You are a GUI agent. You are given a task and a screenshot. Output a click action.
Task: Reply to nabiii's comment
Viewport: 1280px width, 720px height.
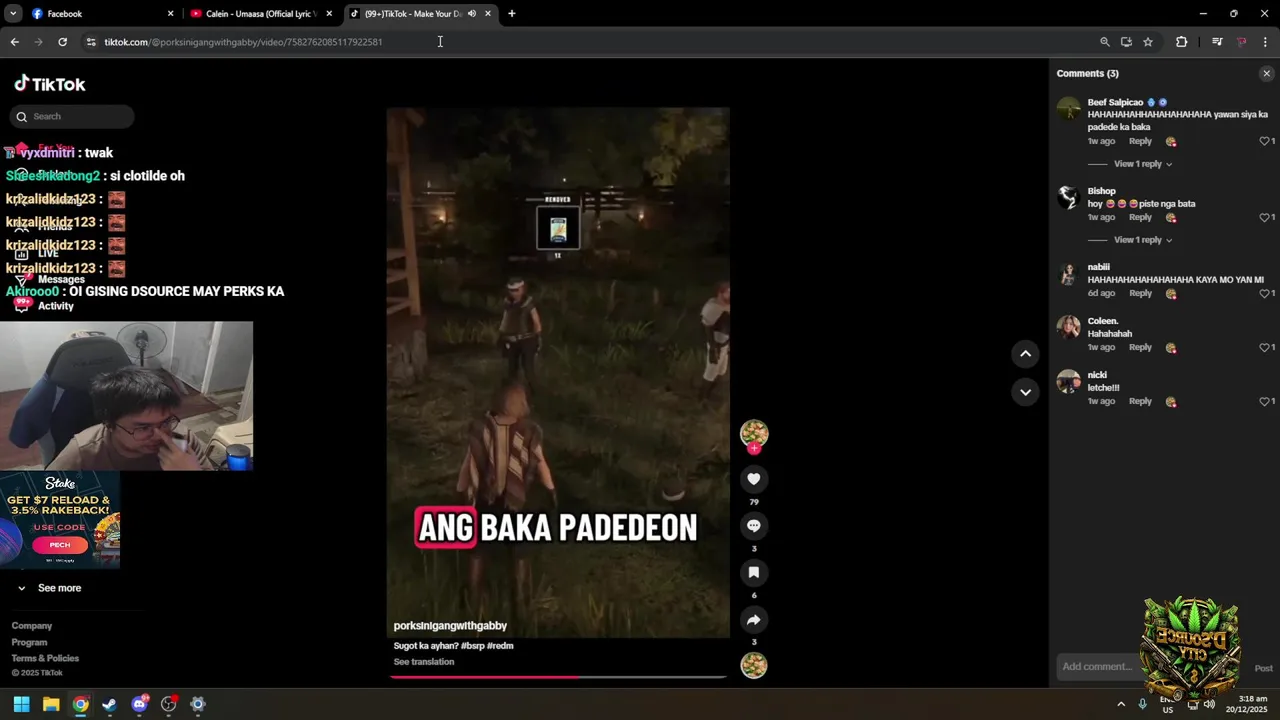(x=1140, y=293)
